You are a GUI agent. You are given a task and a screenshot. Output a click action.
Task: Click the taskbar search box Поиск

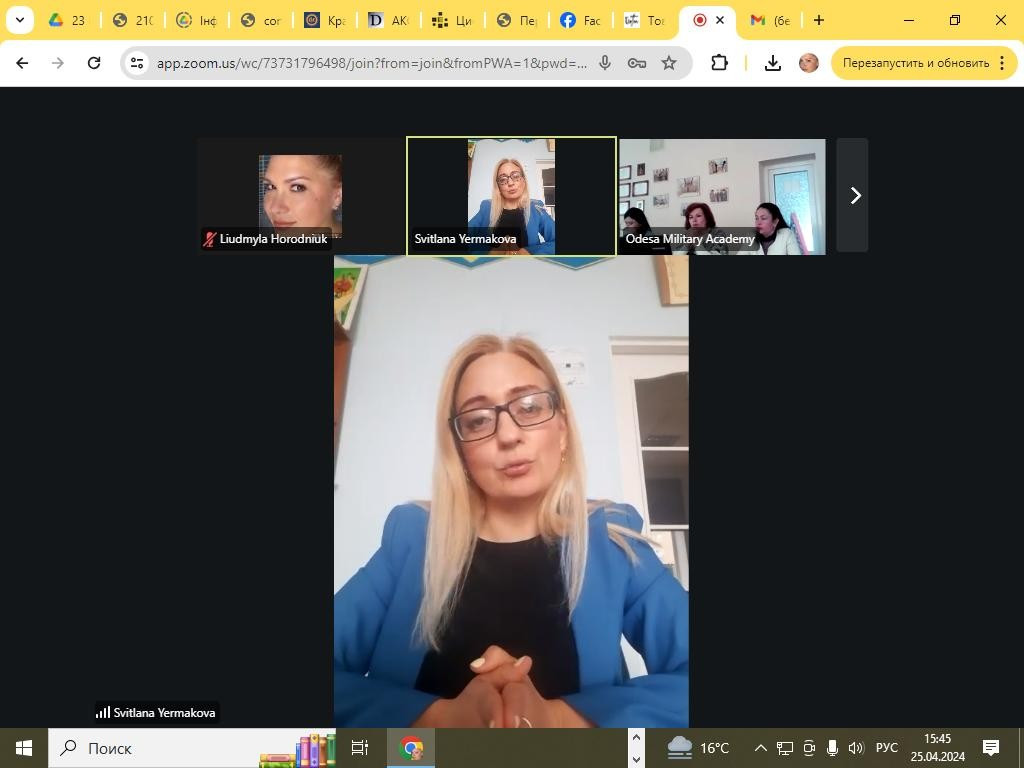tap(192, 748)
